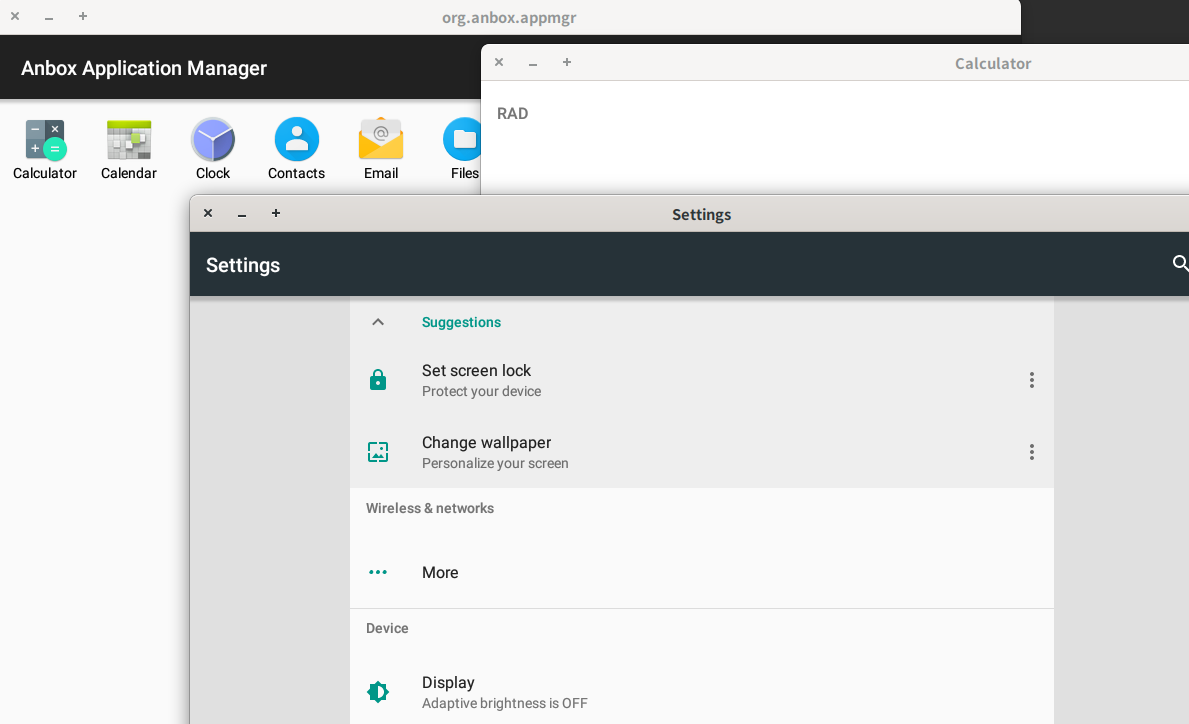Select the padlock icon beside Set screen lock
Viewport: 1189px width, 724px height.
pos(378,379)
